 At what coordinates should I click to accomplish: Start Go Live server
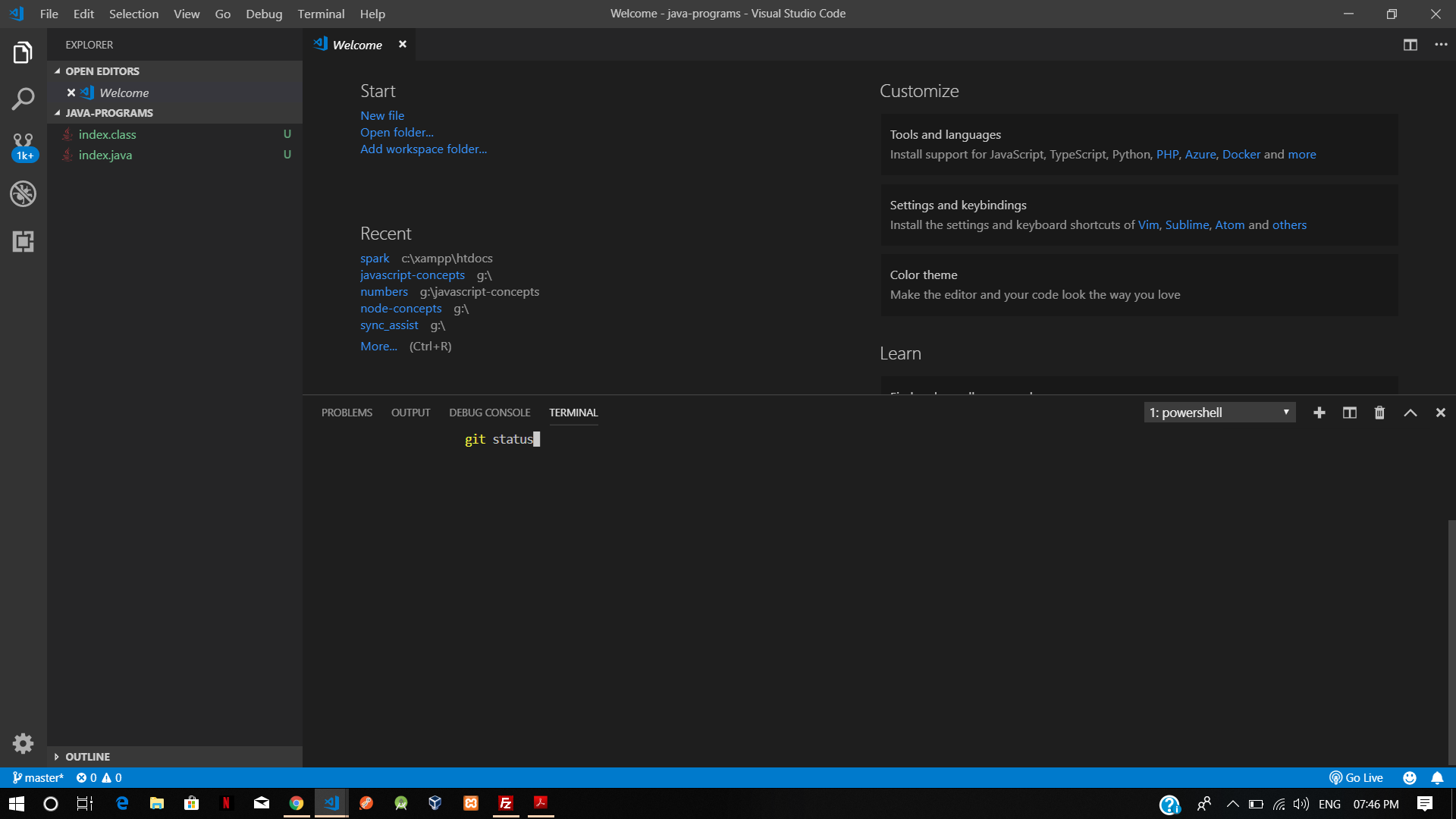[x=1356, y=777]
